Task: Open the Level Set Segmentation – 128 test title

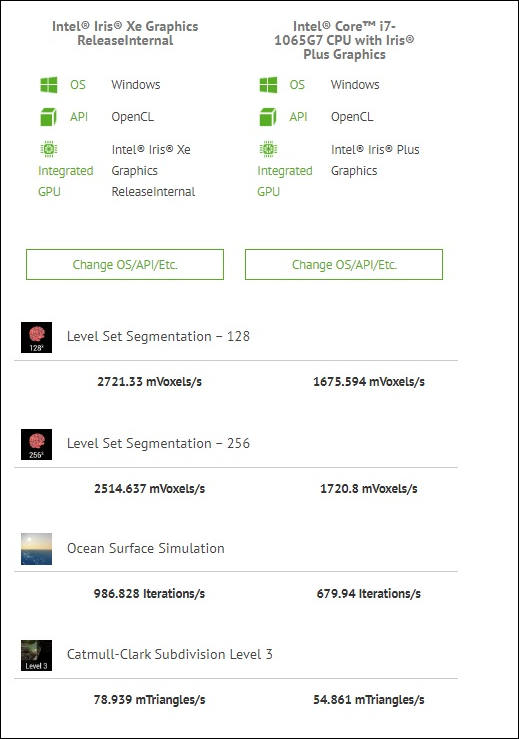Action: (x=158, y=337)
